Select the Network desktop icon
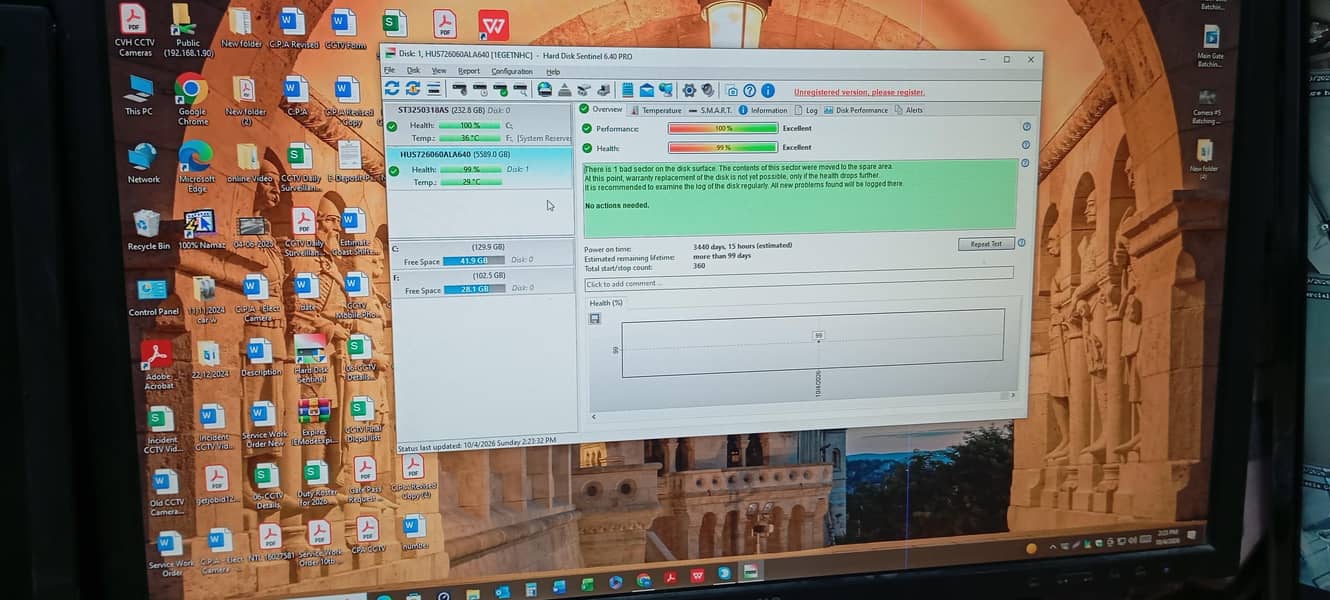The height and width of the screenshot is (600, 1330). pos(143,164)
